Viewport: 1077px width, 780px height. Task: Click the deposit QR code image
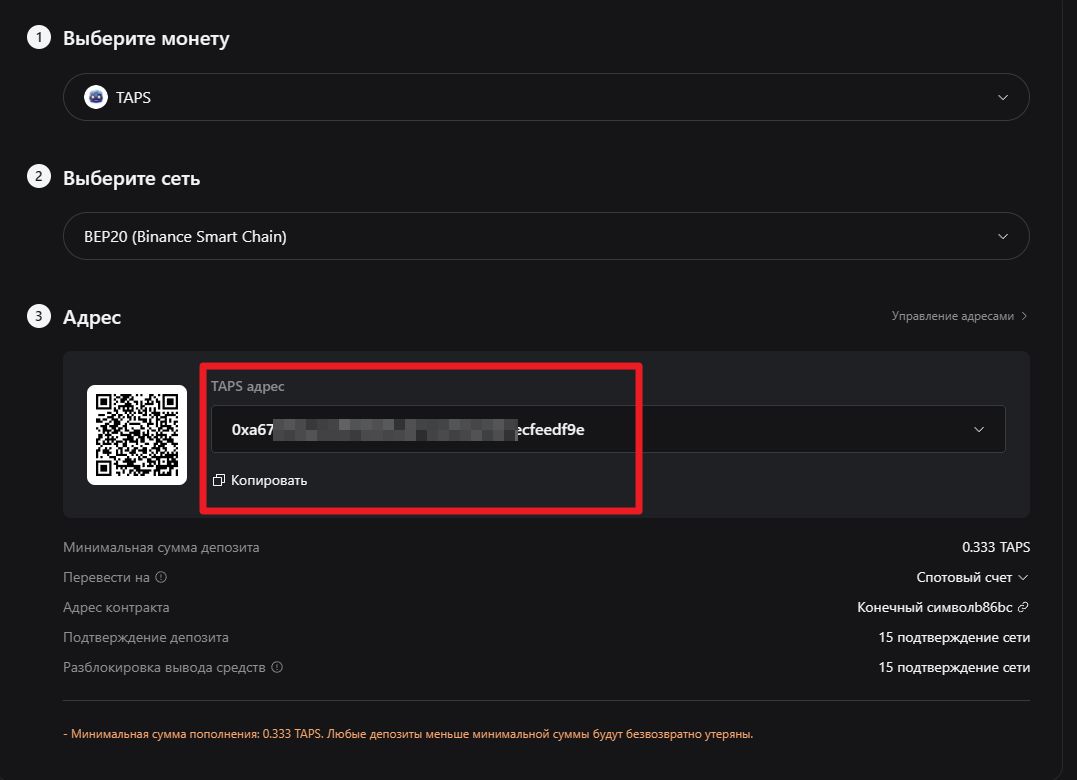tap(137, 435)
